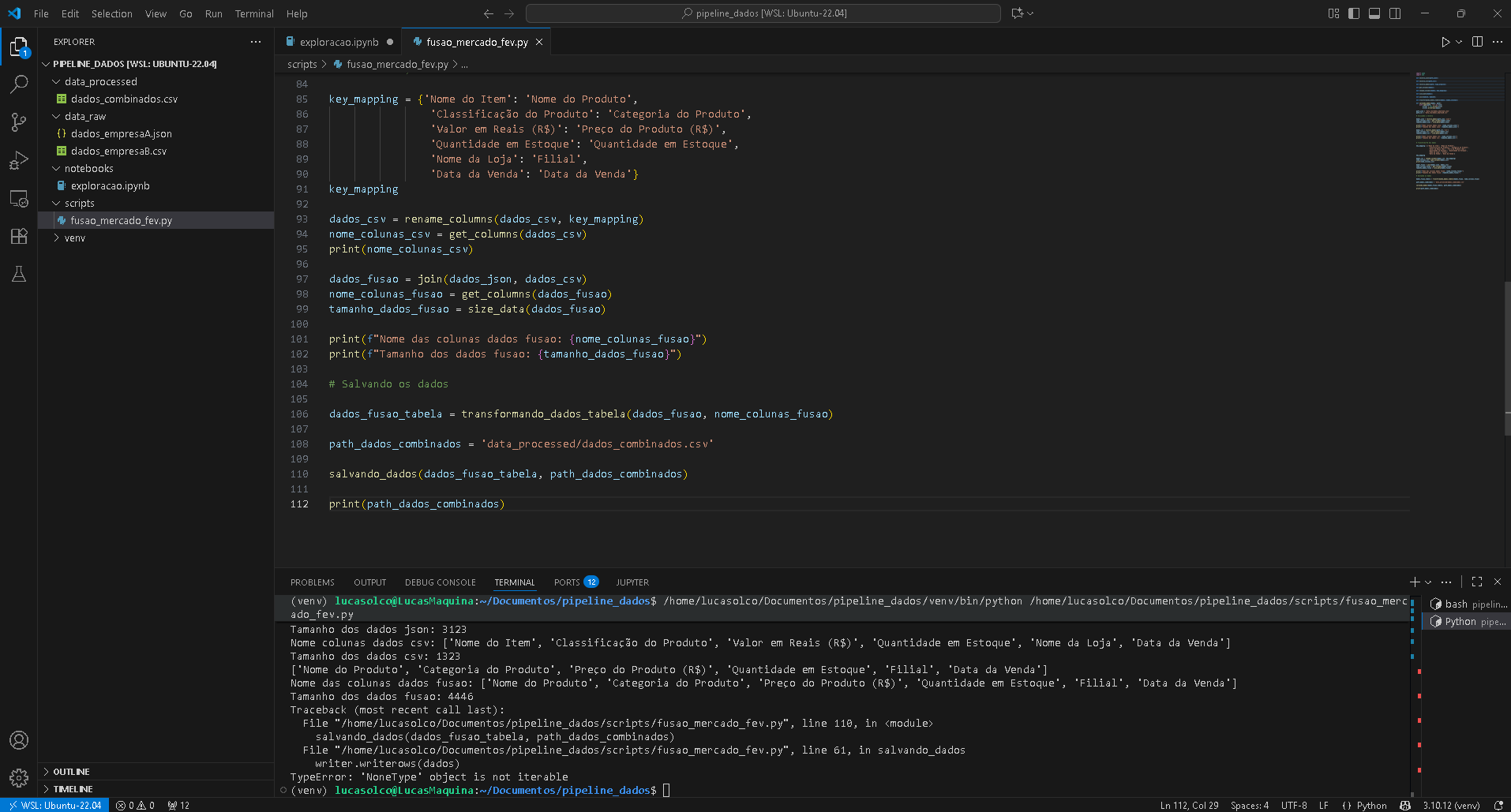Open the Terminal menu

click(254, 13)
